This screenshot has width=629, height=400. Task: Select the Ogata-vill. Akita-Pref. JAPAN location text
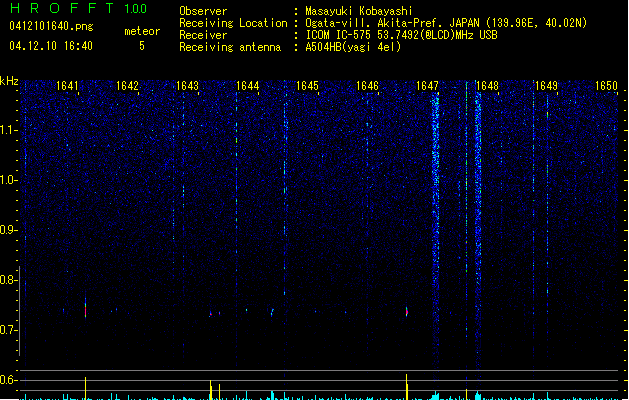click(446, 23)
